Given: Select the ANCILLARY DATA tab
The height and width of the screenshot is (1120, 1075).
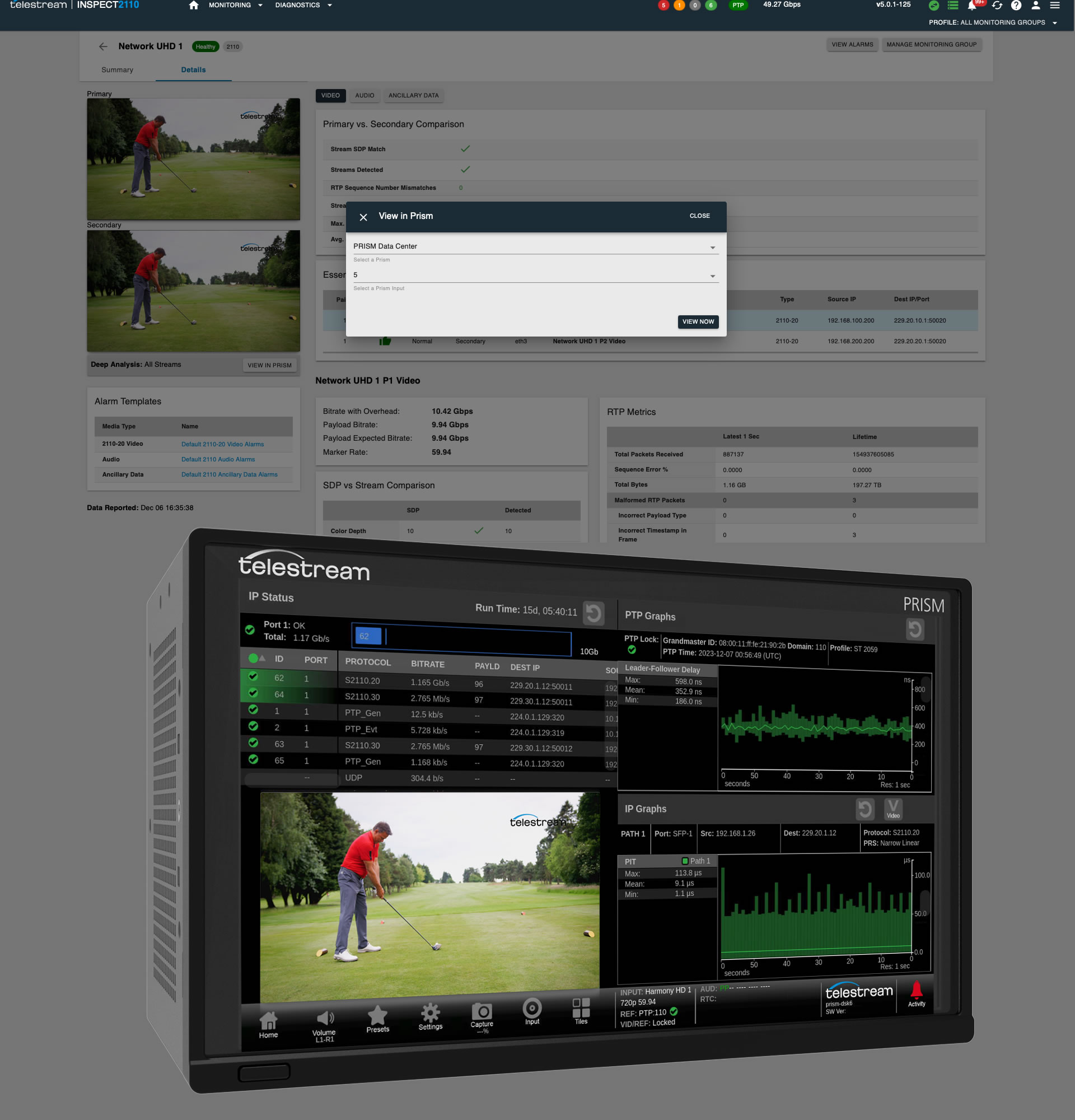Looking at the screenshot, I should tap(414, 95).
